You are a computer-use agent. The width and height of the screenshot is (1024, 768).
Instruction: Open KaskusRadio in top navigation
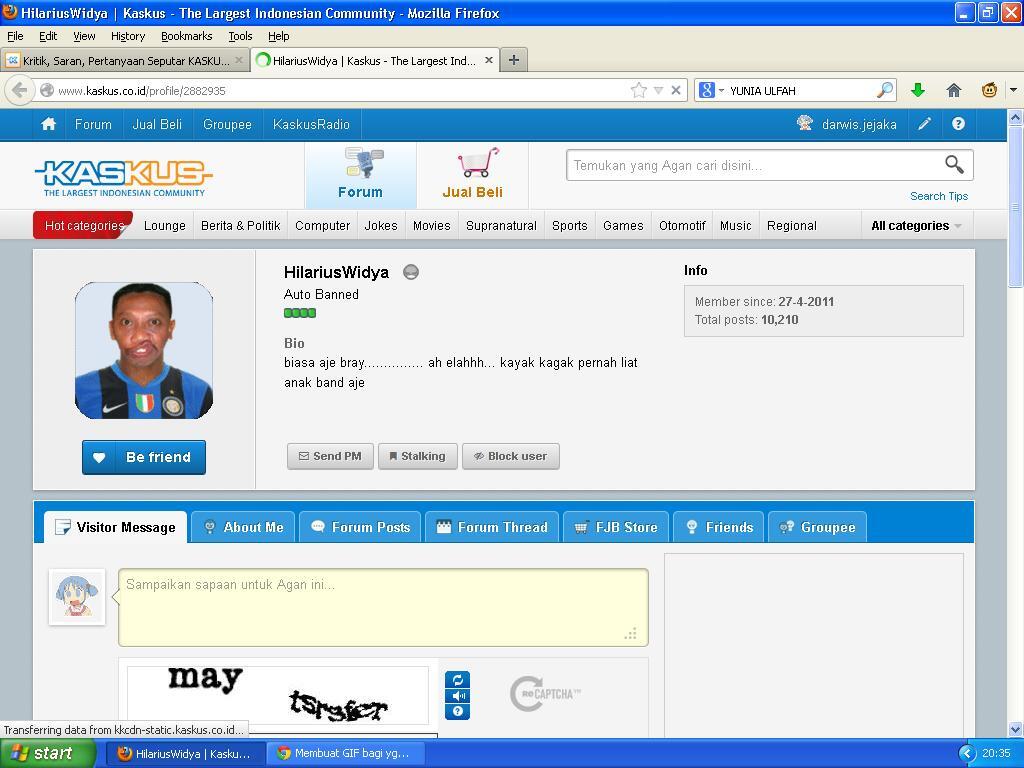pos(312,124)
